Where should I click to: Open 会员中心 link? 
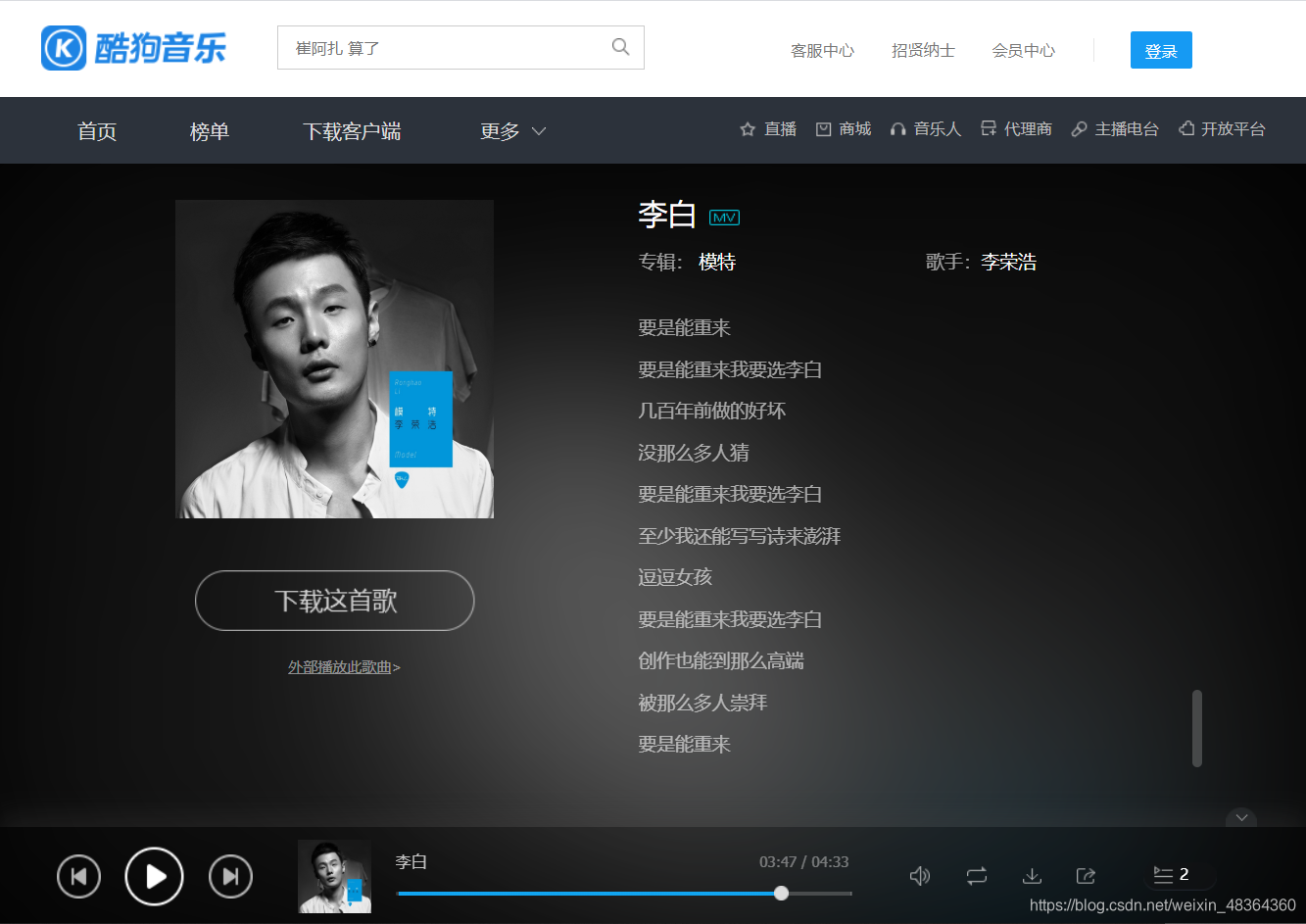point(1023,50)
